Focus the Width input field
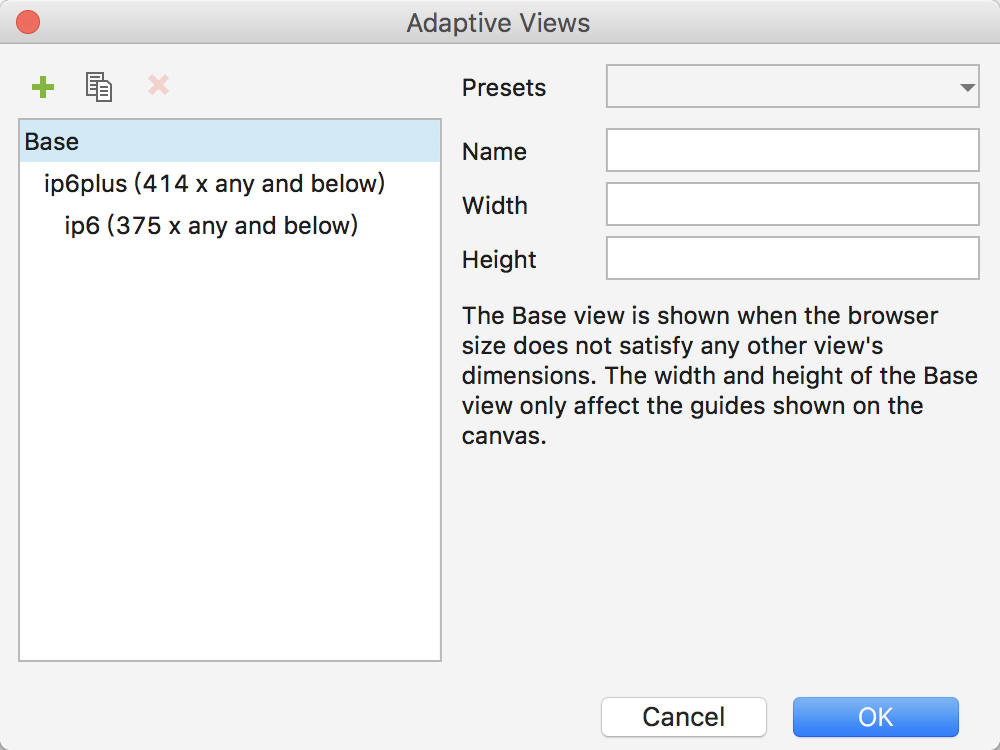The image size is (1000, 750). pos(792,205)
